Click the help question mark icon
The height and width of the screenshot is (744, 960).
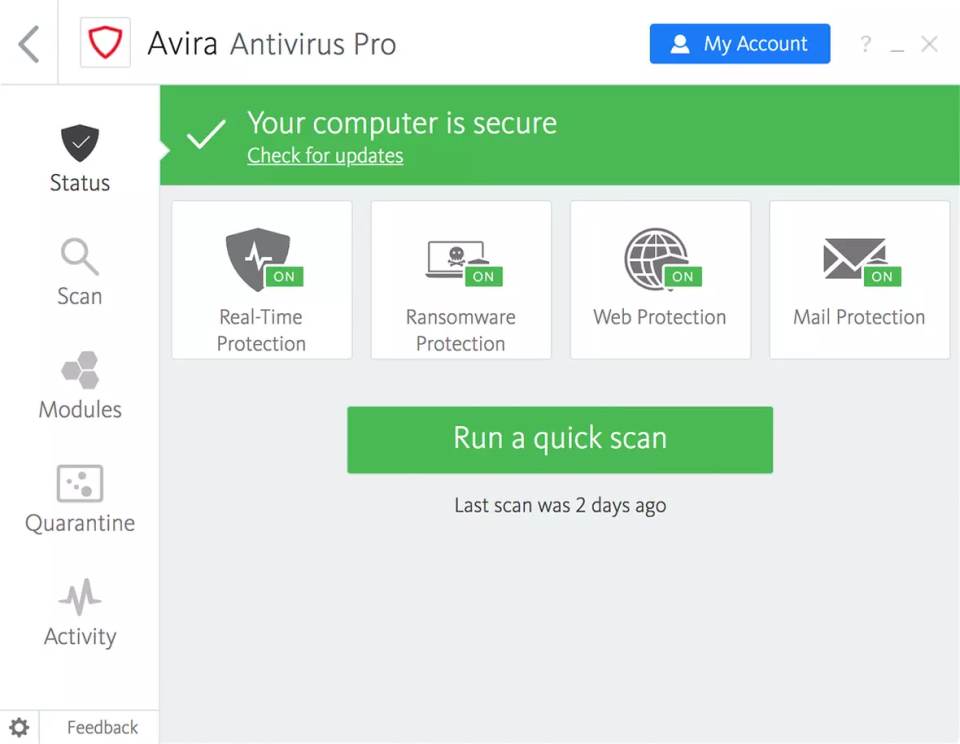tap(865, 43)
